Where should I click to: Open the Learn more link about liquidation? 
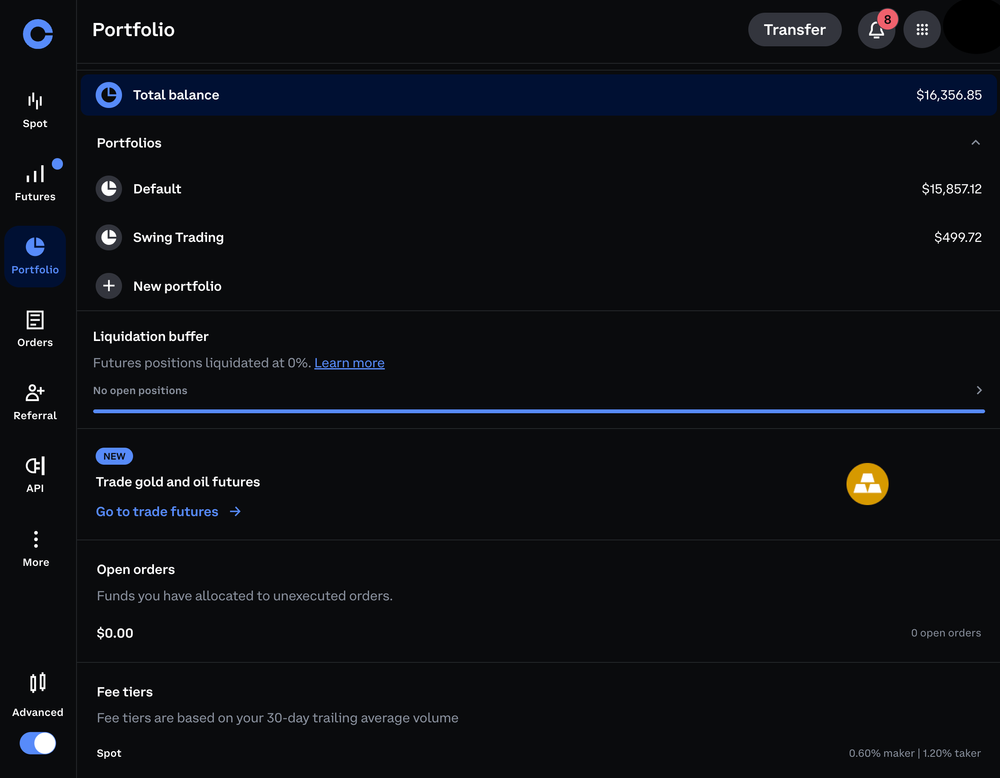349,363
